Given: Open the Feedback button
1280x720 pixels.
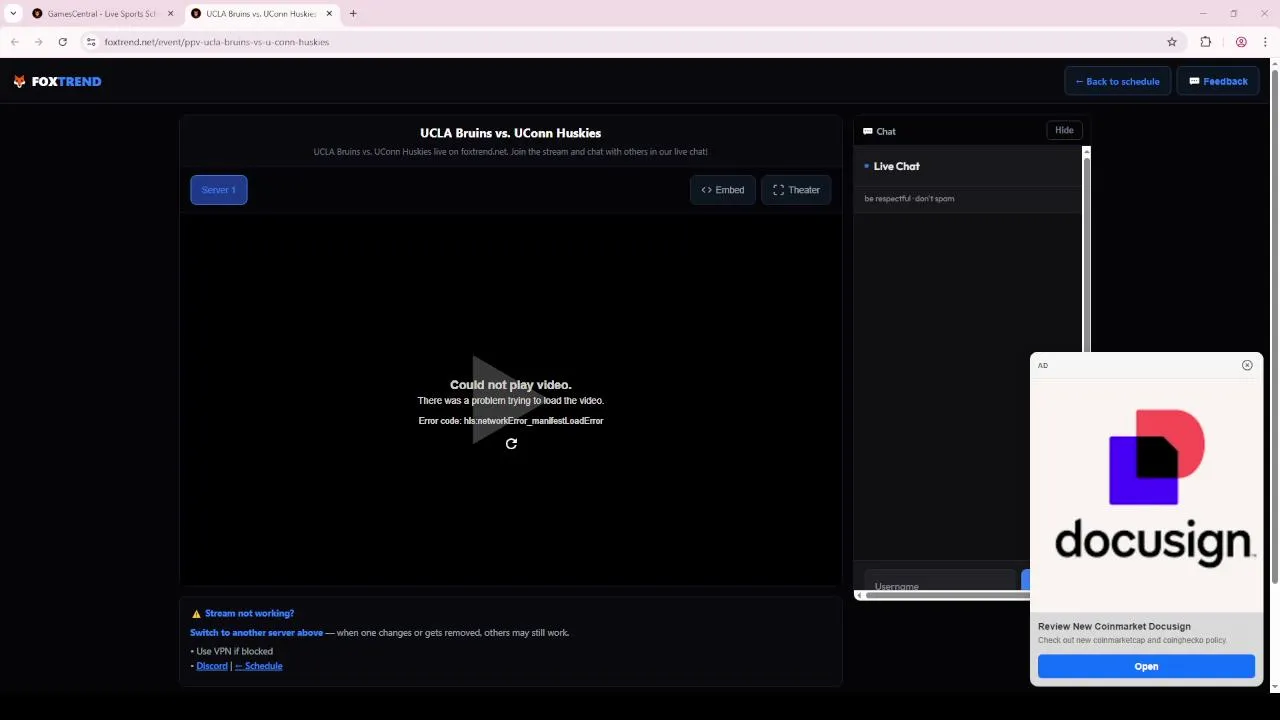Looking at the screenshot, I should 1218,82.
